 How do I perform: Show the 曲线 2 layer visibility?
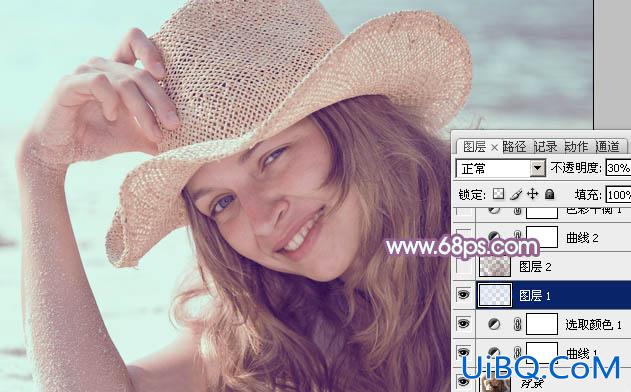[464, 237]
